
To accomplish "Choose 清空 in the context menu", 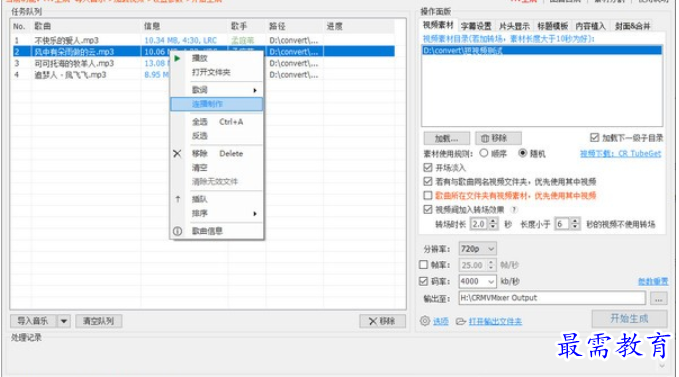I will 200,168.
